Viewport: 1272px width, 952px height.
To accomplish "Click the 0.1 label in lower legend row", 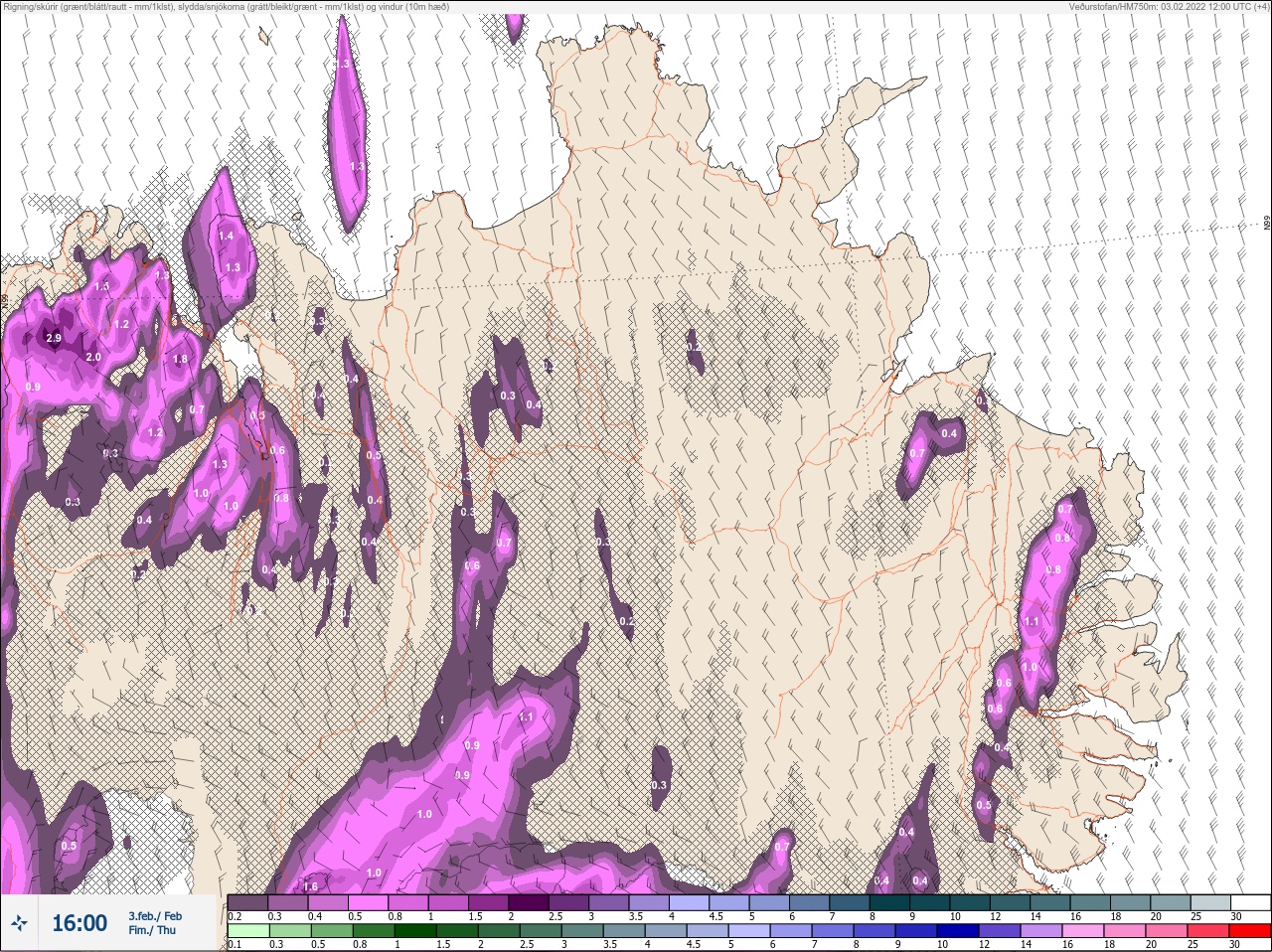I will 235,944.
